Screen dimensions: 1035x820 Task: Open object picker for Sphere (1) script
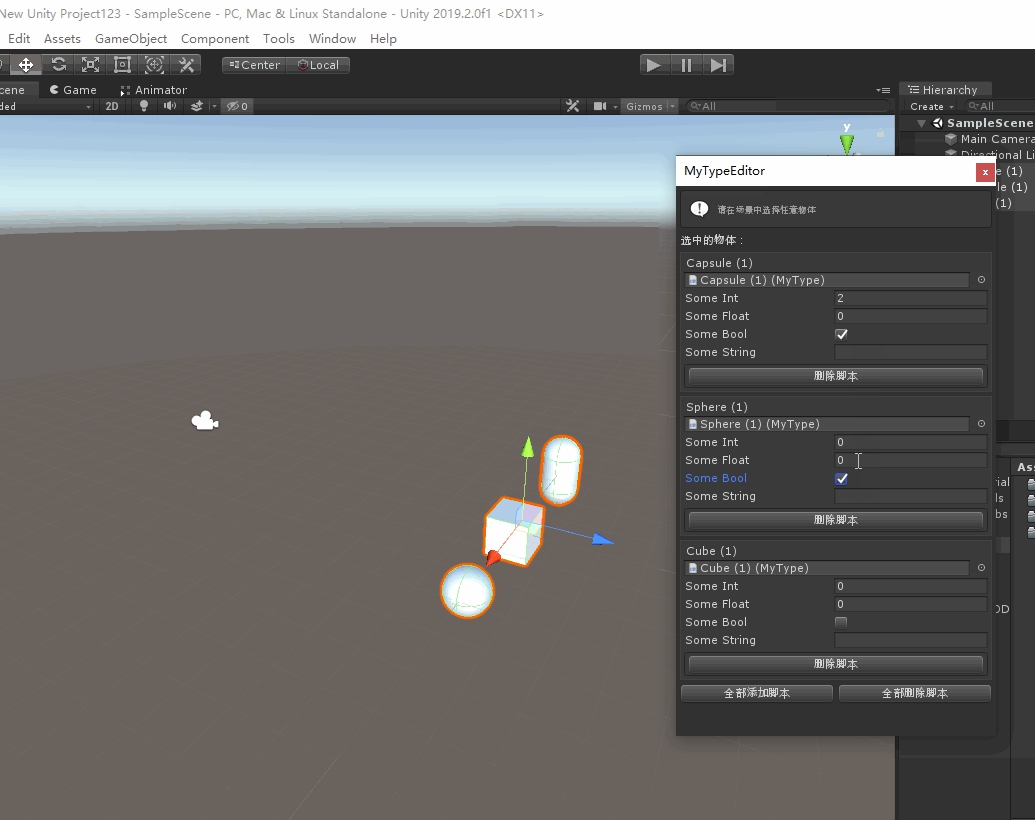click(981, 424)
